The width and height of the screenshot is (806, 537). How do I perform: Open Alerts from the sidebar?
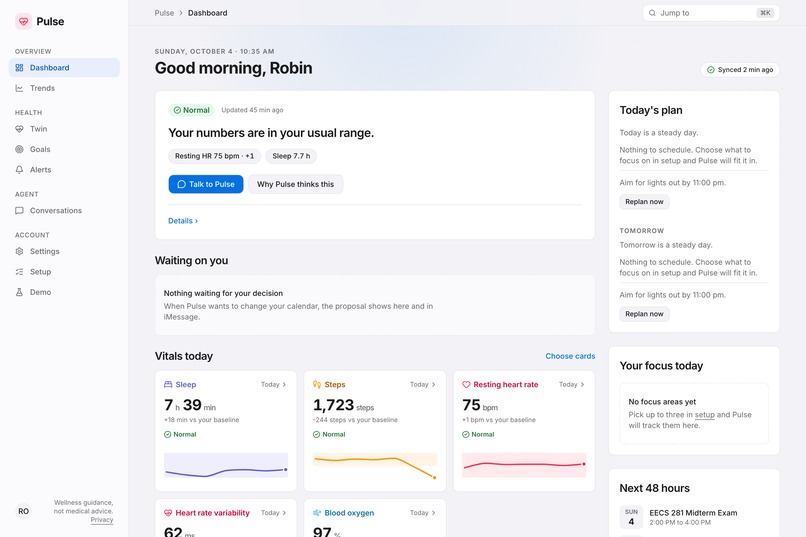pyautogui.click(x=64, y=170)
